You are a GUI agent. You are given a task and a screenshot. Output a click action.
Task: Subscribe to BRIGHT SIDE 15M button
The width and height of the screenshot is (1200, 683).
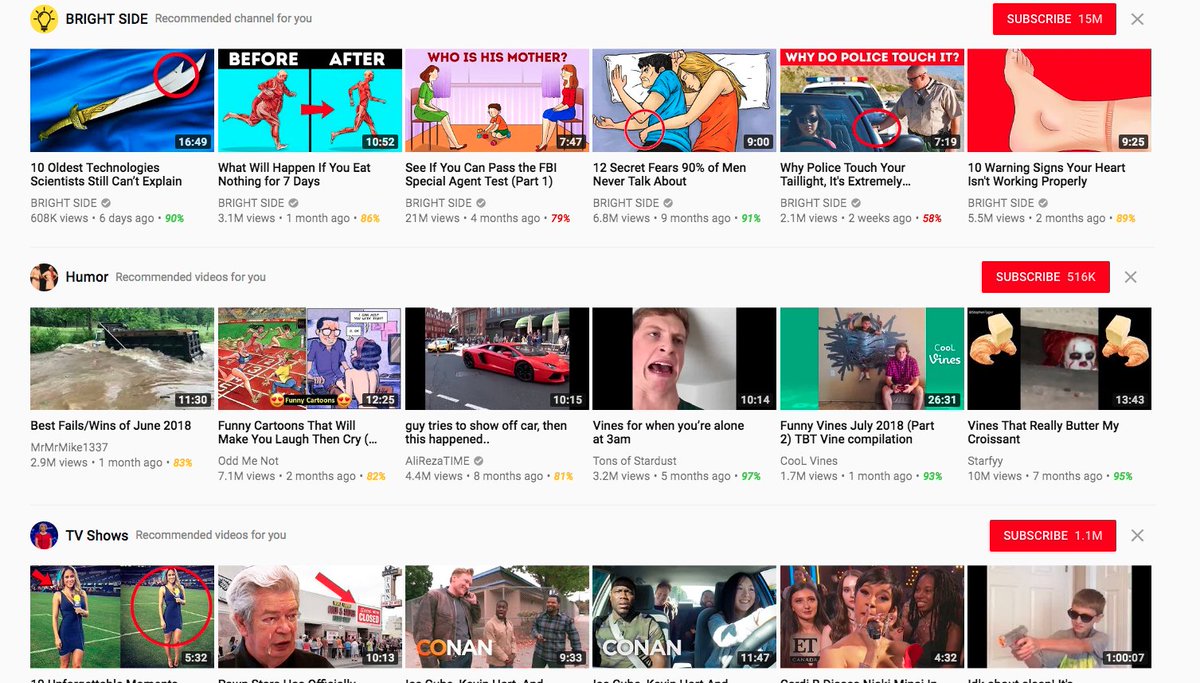(x=1054, y=19)
